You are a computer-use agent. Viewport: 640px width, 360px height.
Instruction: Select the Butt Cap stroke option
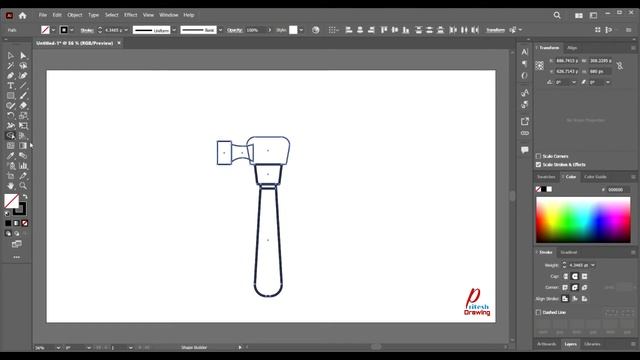click(565, 276)
